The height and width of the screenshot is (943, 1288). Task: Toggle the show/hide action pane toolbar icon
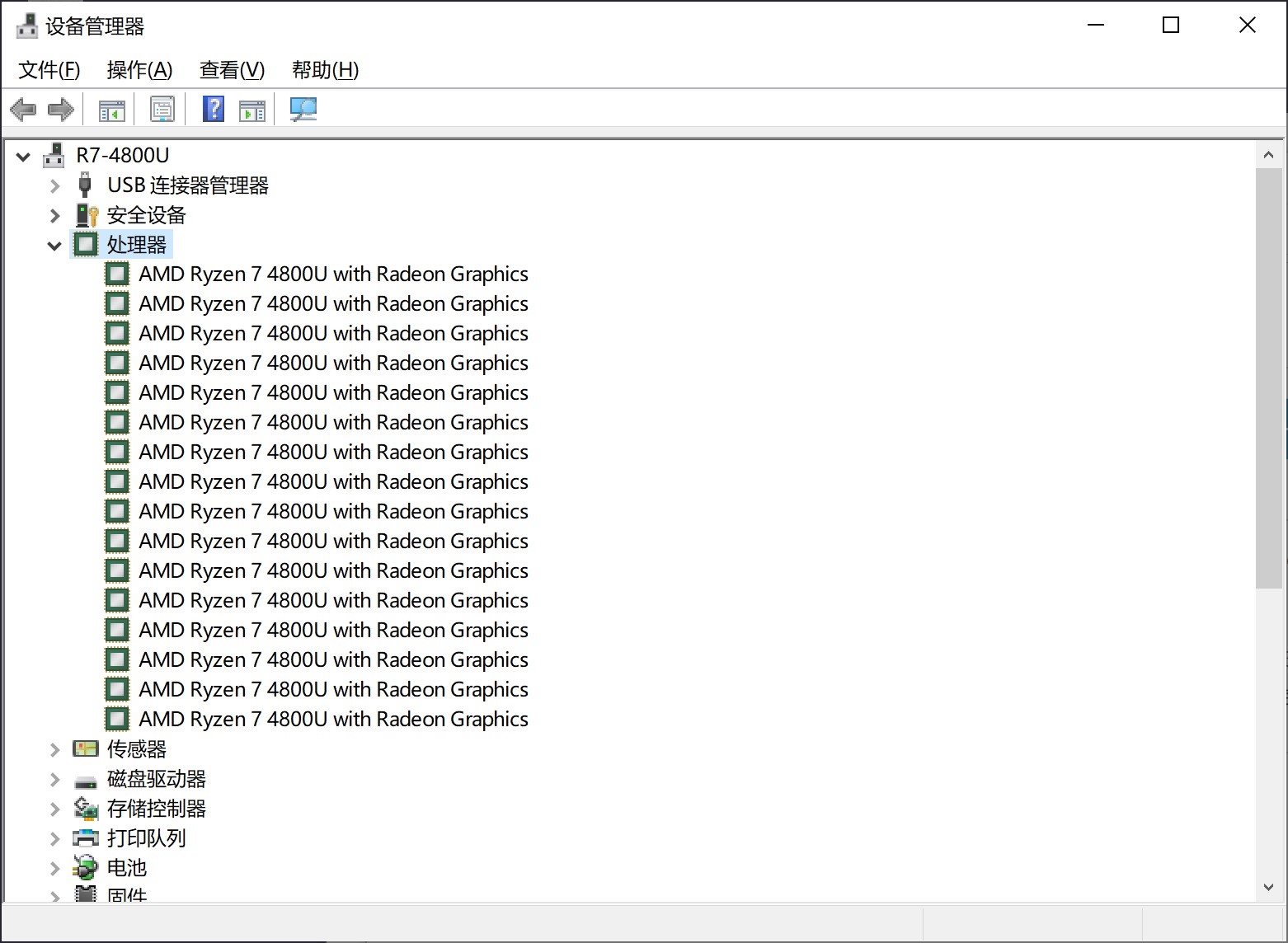tap(252, 110)
